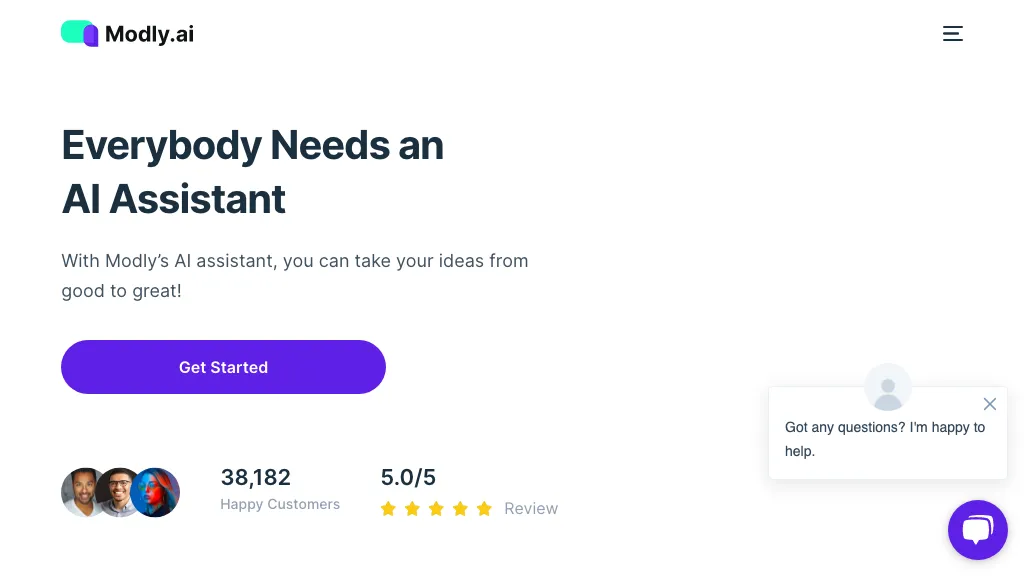Open the purple chat launcher bubble

tap(977, 530)
